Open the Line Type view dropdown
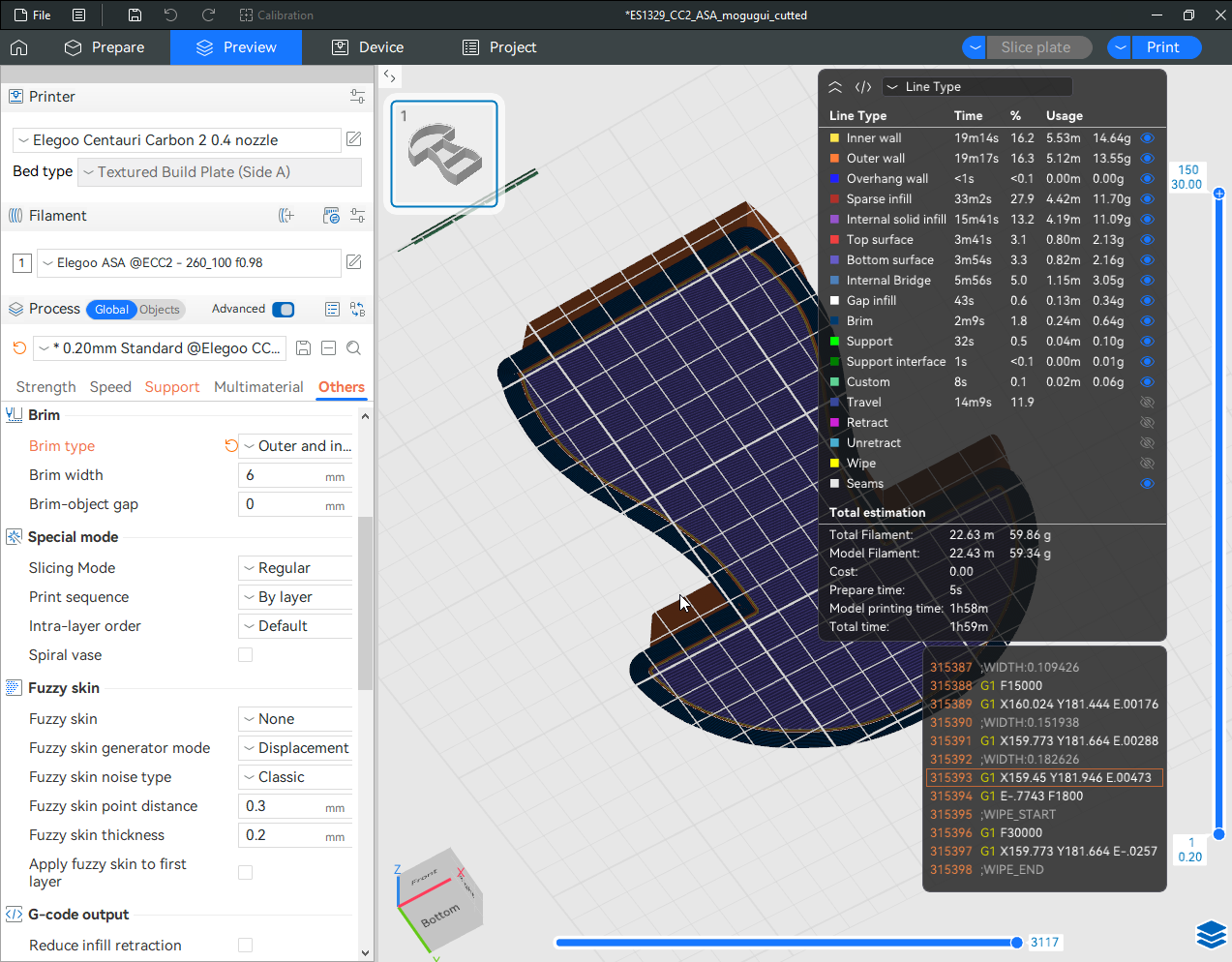1232x962 pixels. [x=977, y=87]
